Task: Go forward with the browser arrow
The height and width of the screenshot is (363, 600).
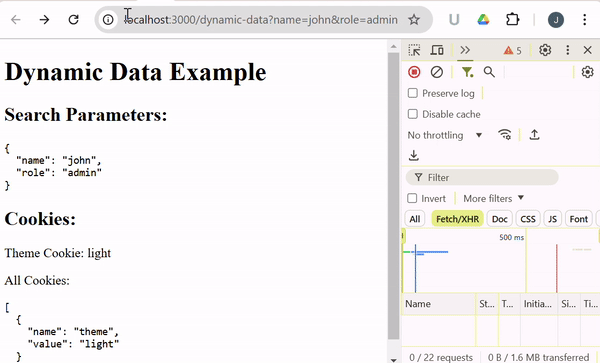Action: point(44,20)
